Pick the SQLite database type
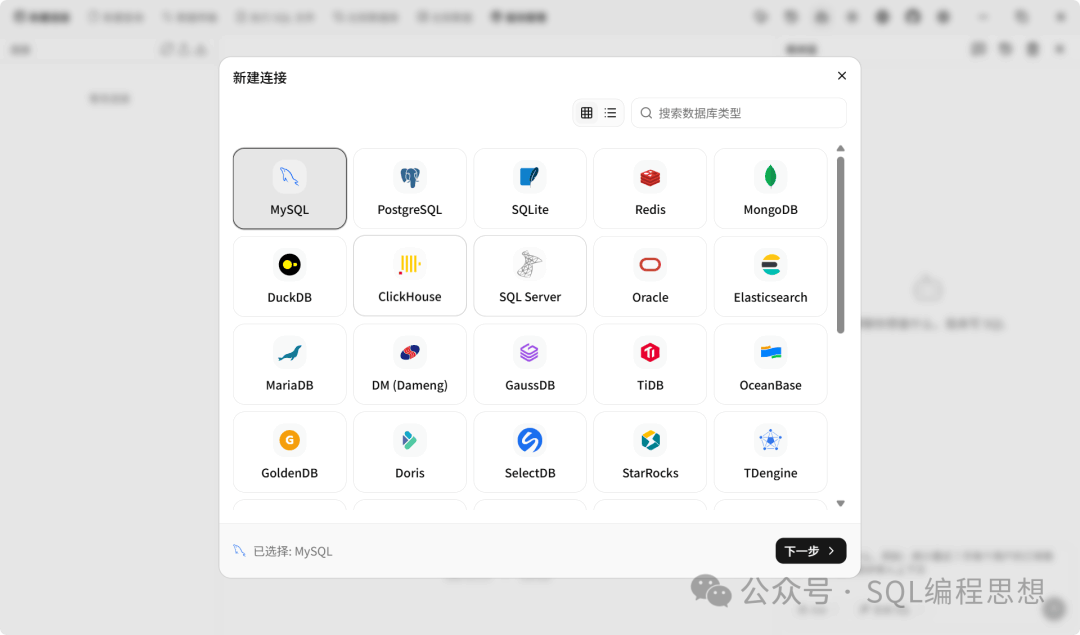The image size is (1080, 635). coord(530,189)
